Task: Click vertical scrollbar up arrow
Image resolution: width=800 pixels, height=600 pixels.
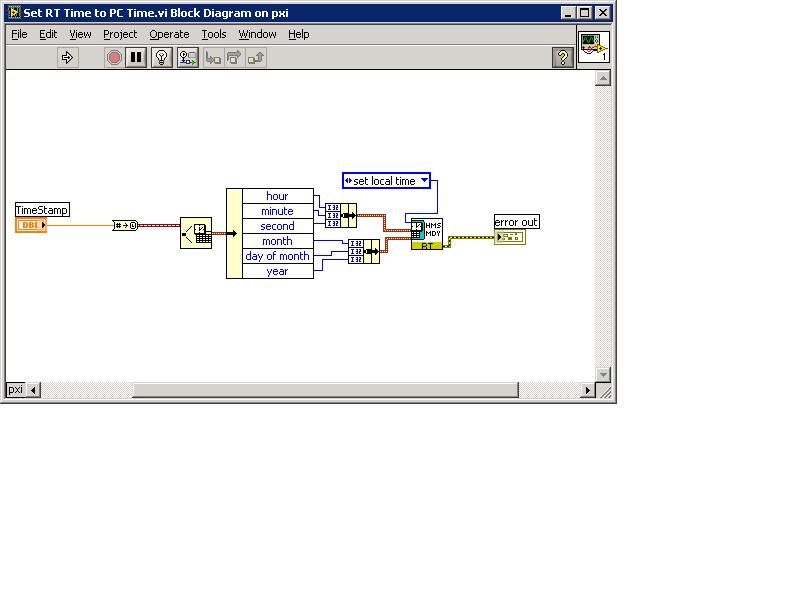Action: [x=603, y=78]
